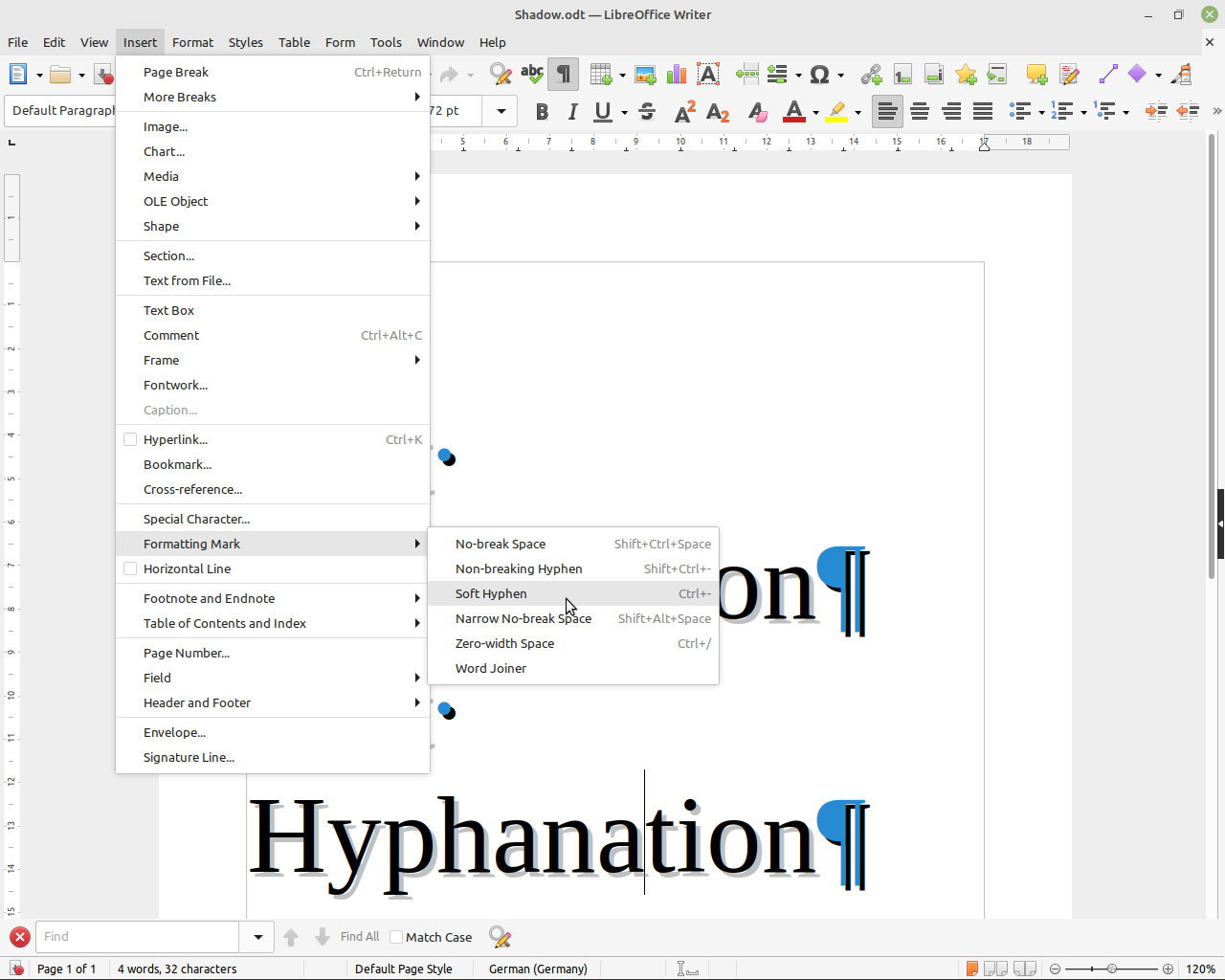1225x980 pixels.
Task: Click the Insert Hyperlink chain icon
Action: click(x=871, y=75)
